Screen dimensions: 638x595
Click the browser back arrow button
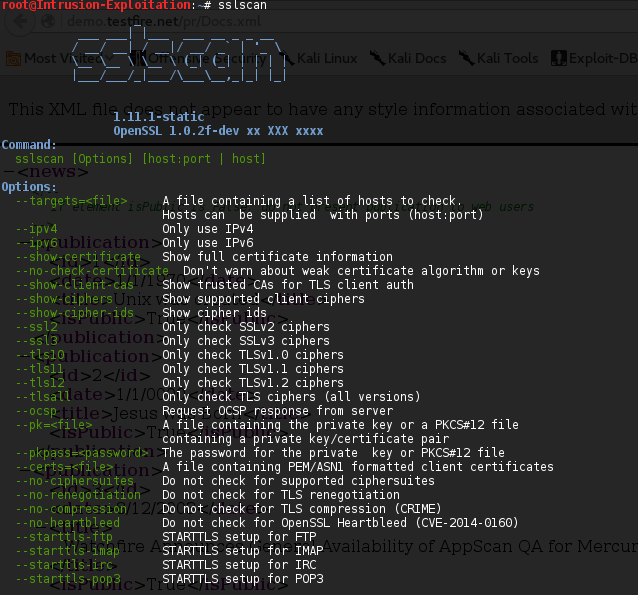(x=20, y=21)
